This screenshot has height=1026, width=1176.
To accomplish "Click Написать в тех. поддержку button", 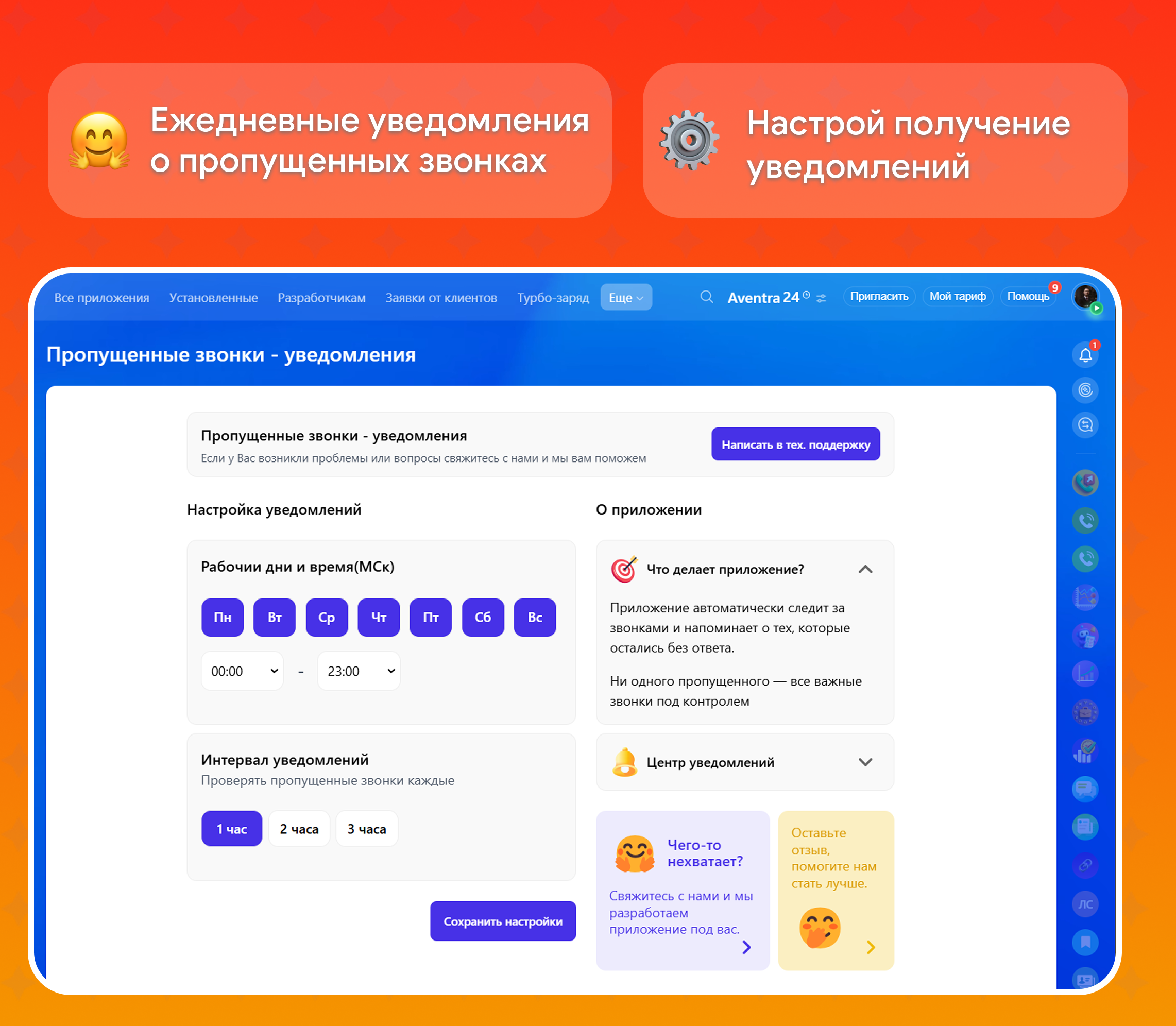I will tap(795, 444).
